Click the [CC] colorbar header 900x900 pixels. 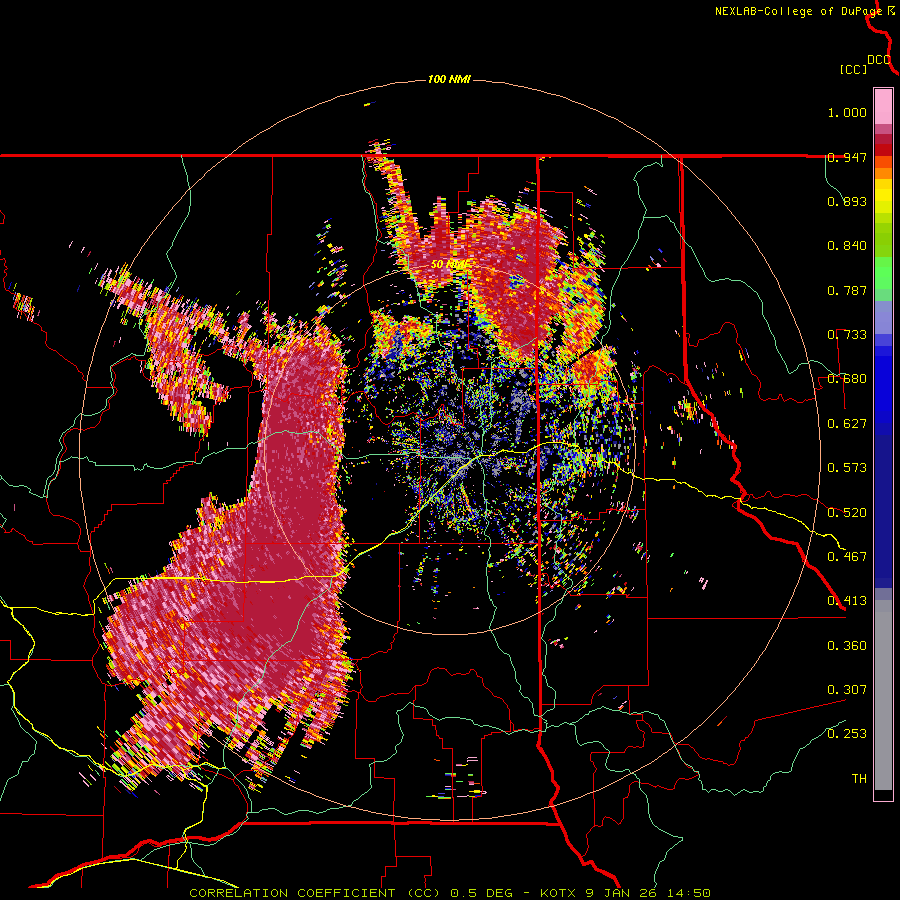(x=853, y=69)
